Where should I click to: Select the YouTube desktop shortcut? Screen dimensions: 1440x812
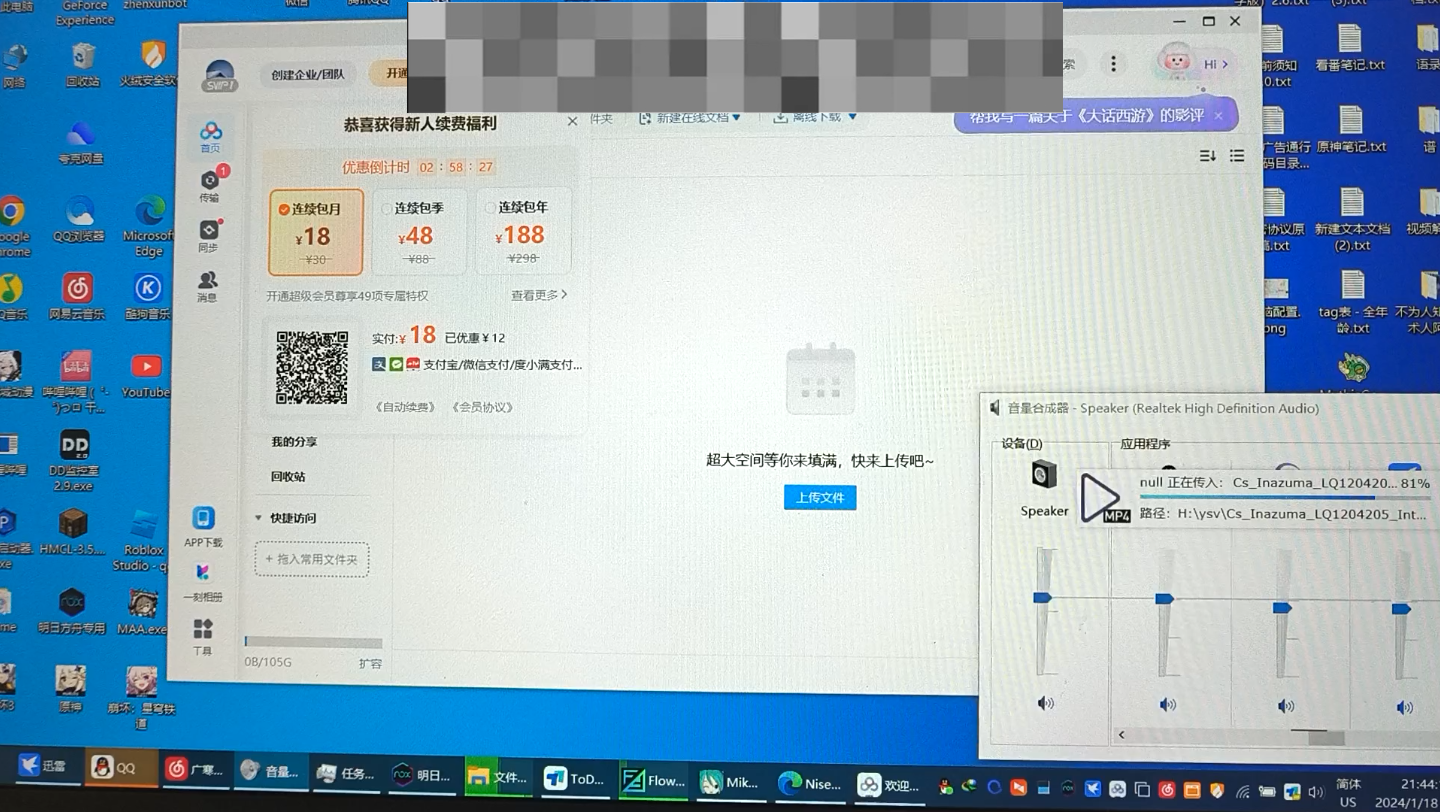click(146, 376)
